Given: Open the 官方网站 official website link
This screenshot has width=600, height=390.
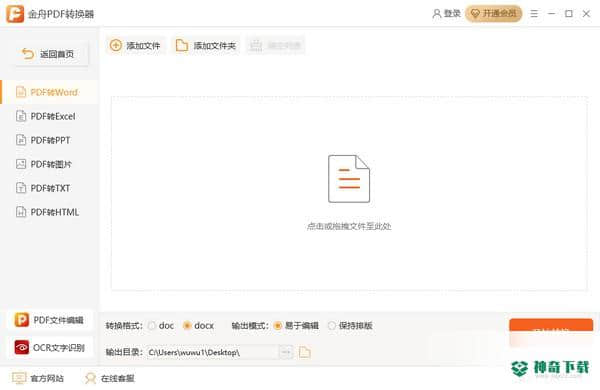Looking at the screenshot, I should click(38, 378).
